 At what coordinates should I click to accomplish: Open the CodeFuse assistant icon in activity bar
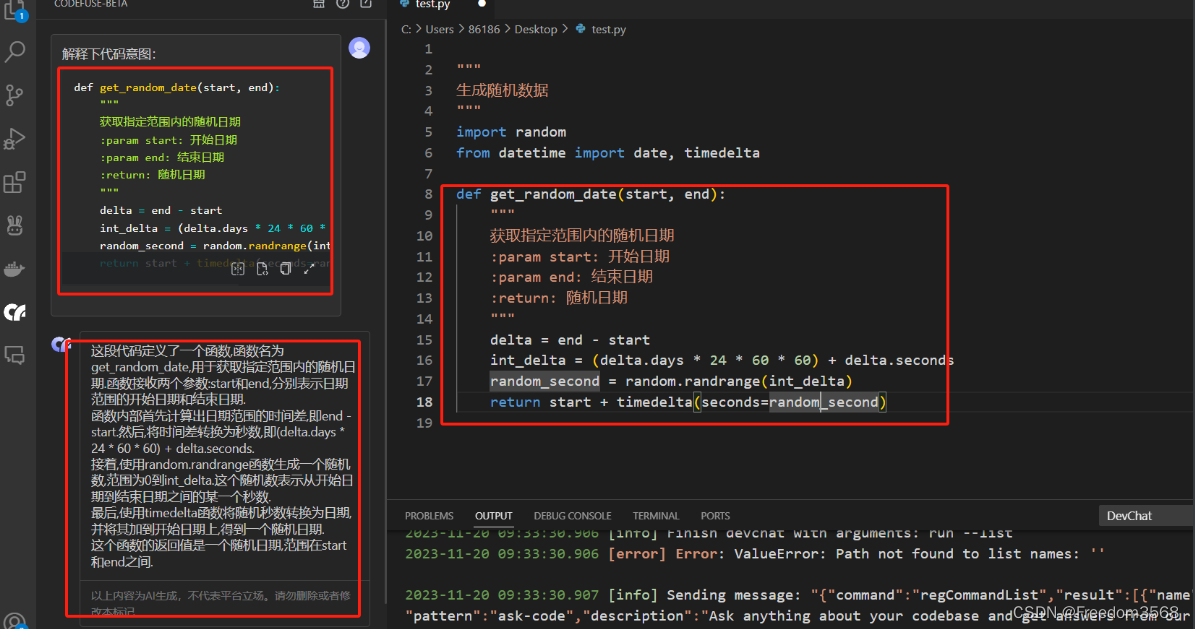click(14, 312)
